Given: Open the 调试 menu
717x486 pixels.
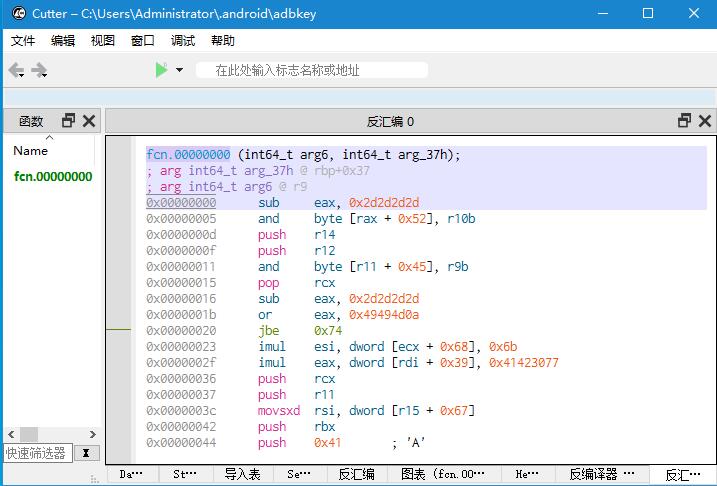Looking at the screenshot, I should point(183,41).
